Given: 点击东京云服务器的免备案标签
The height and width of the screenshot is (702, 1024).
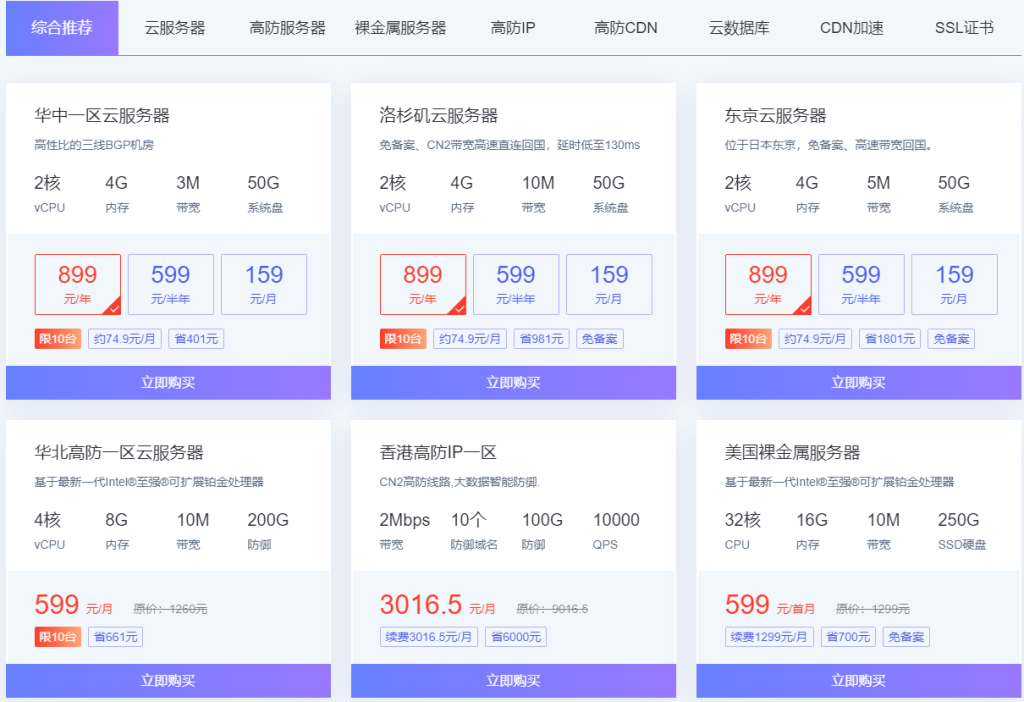Looking at the screenshot, I should point(949,338).
